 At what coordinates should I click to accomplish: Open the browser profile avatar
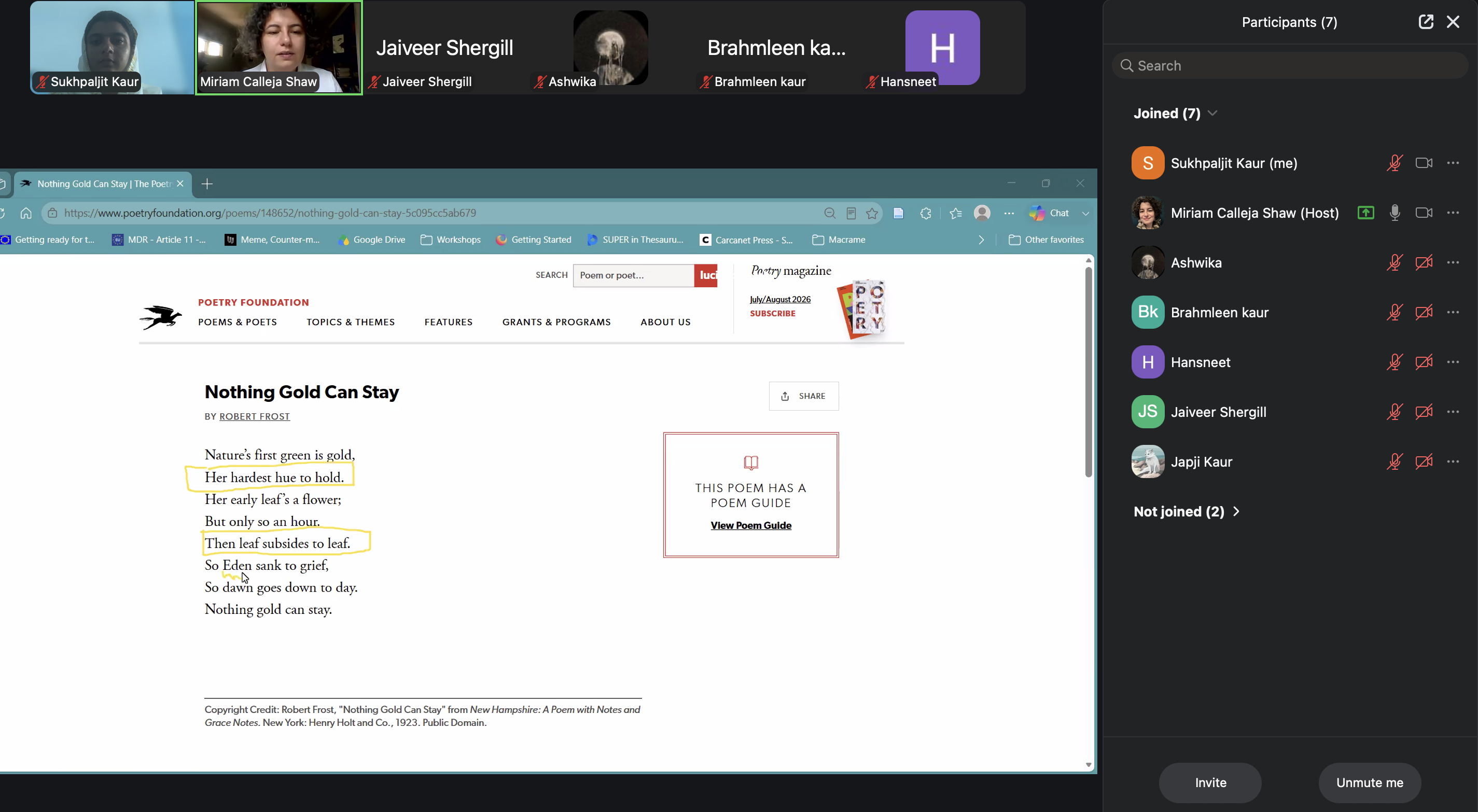click(x=982, y=214)
